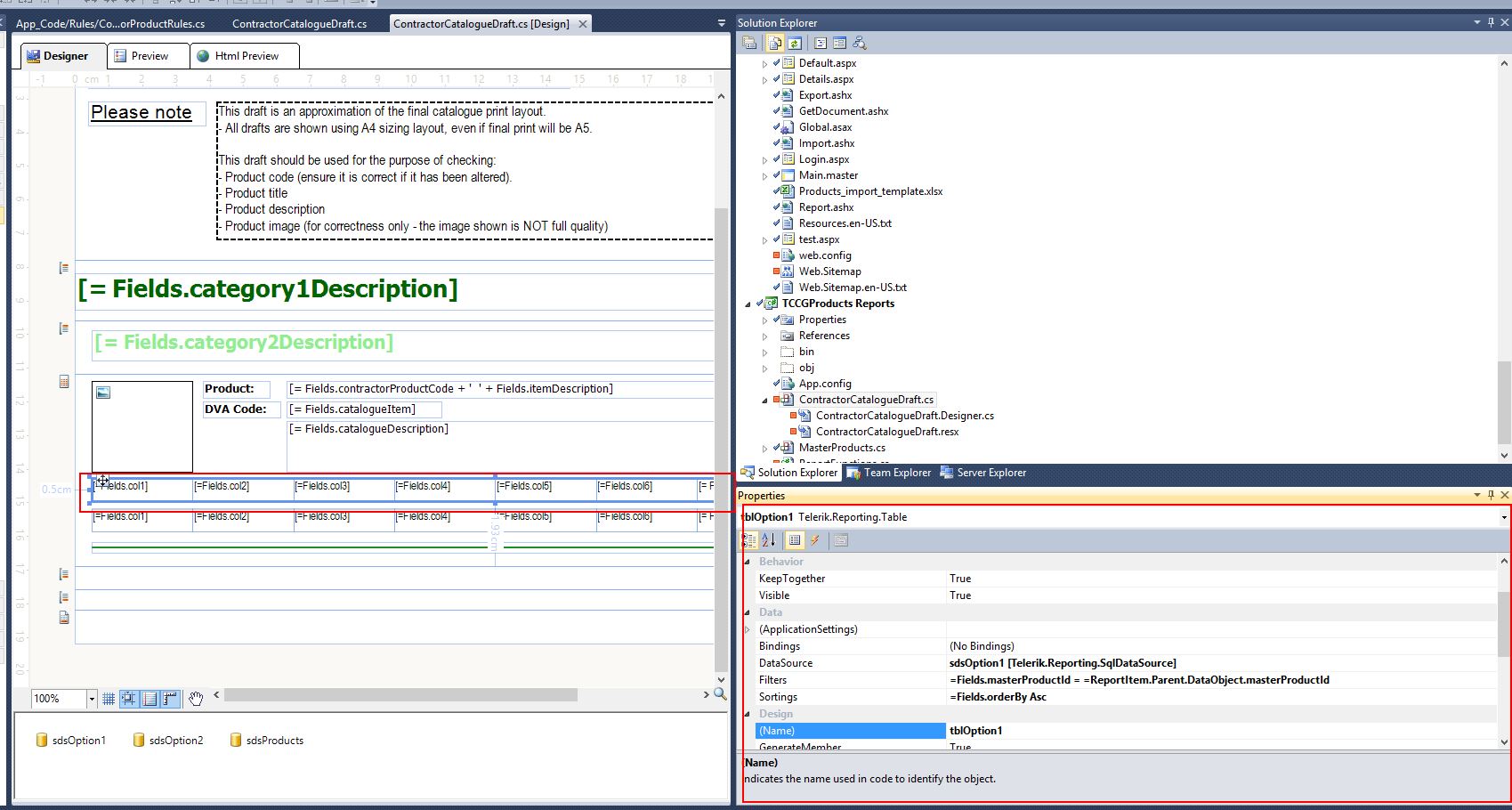Toggle snap lines in report designer

pos(150,699)
